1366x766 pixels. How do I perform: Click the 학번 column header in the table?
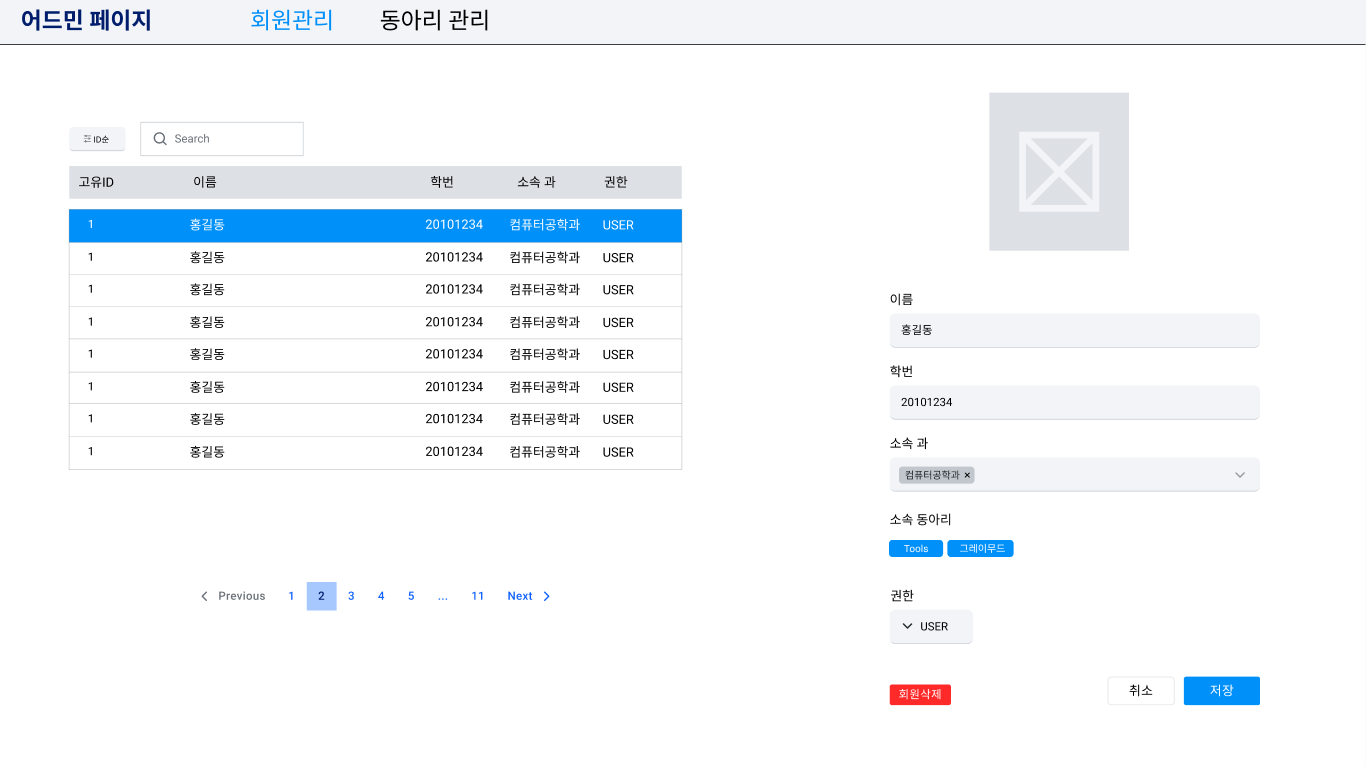(x=442, y=182)
